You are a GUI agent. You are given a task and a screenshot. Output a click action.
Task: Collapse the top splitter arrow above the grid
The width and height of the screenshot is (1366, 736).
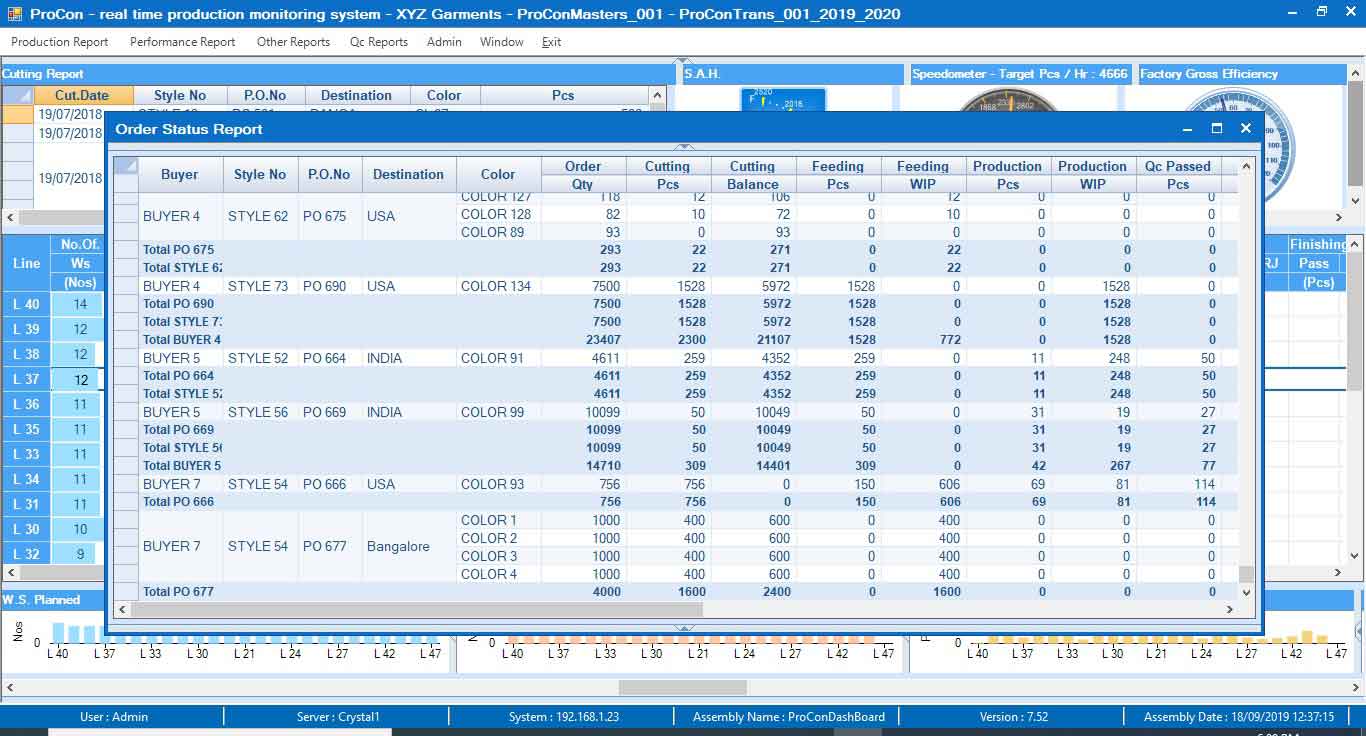(685, 148)
